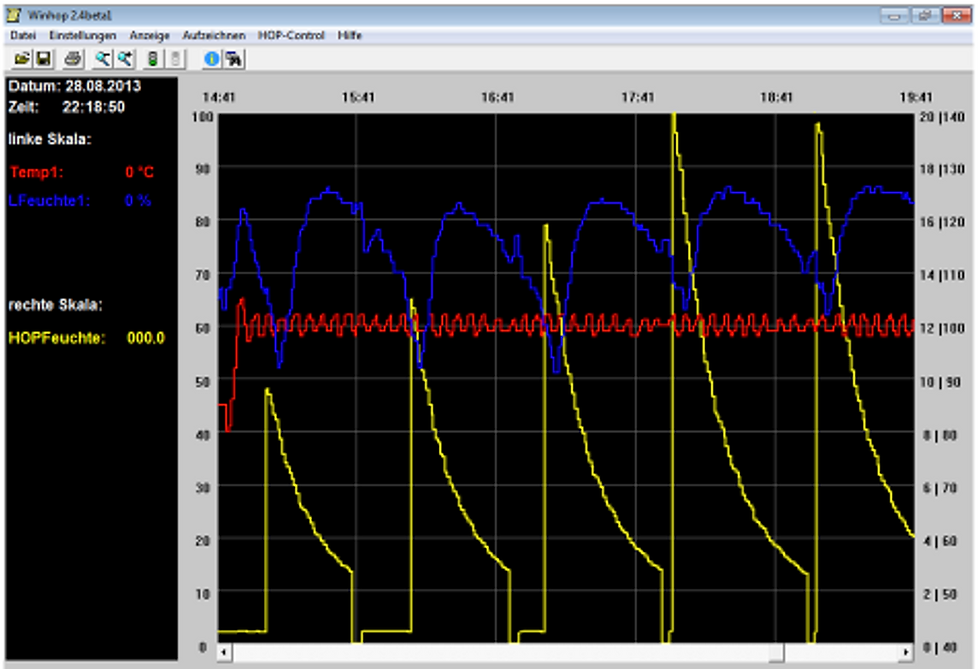
Task: Click the magnifier icon beside the printer
Action: (x=102, y=59)
